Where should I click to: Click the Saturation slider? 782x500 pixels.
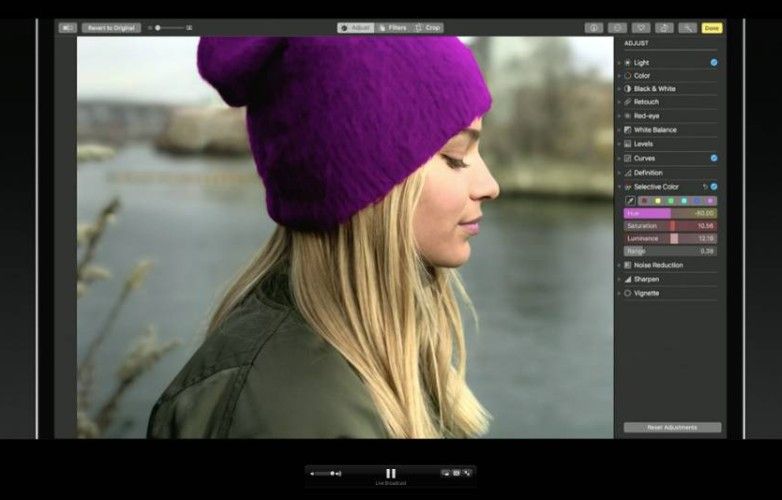click(671, 226)
